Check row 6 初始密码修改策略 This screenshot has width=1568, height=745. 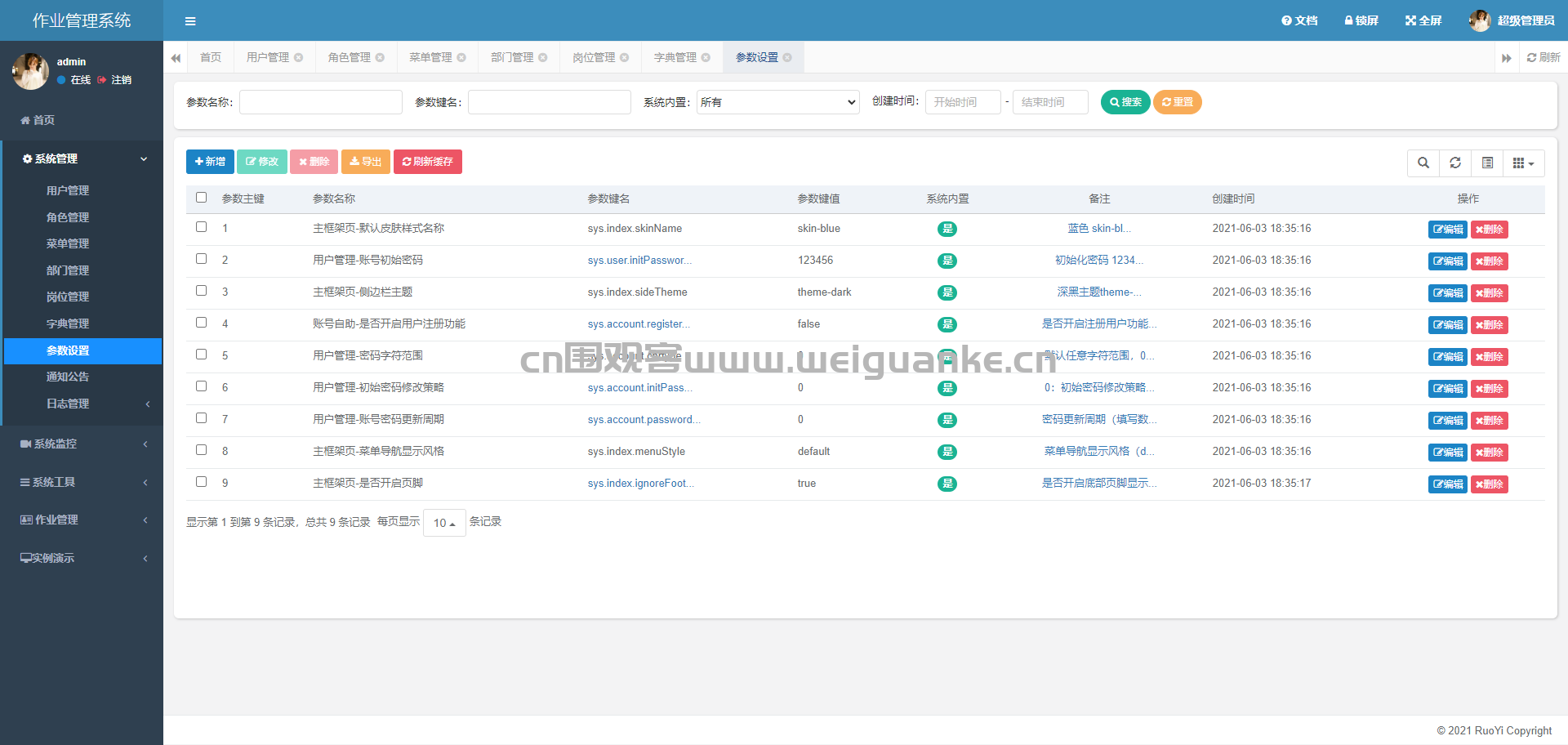point(202,386)
